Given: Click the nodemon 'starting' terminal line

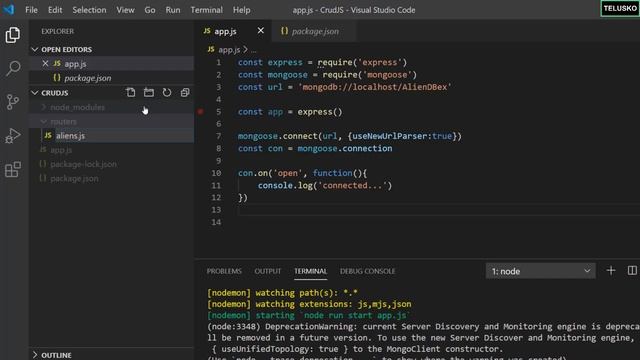Looking at the screenshot, I should pyautogui.click(x=308, y=315).
